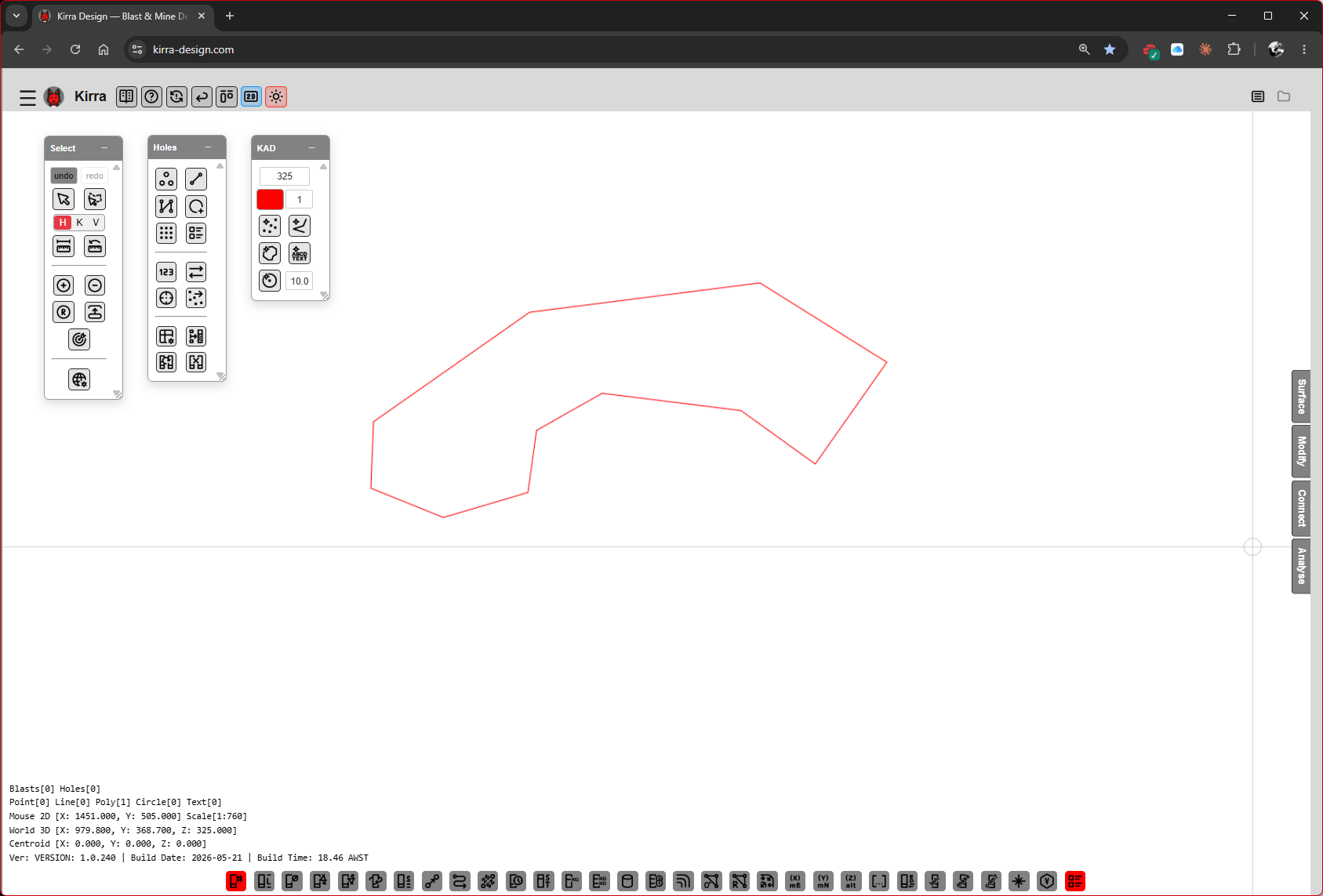The image size is (1323, 896).
Task: Click the Kirra wolf logo
Action: click(x=54, y=96)
